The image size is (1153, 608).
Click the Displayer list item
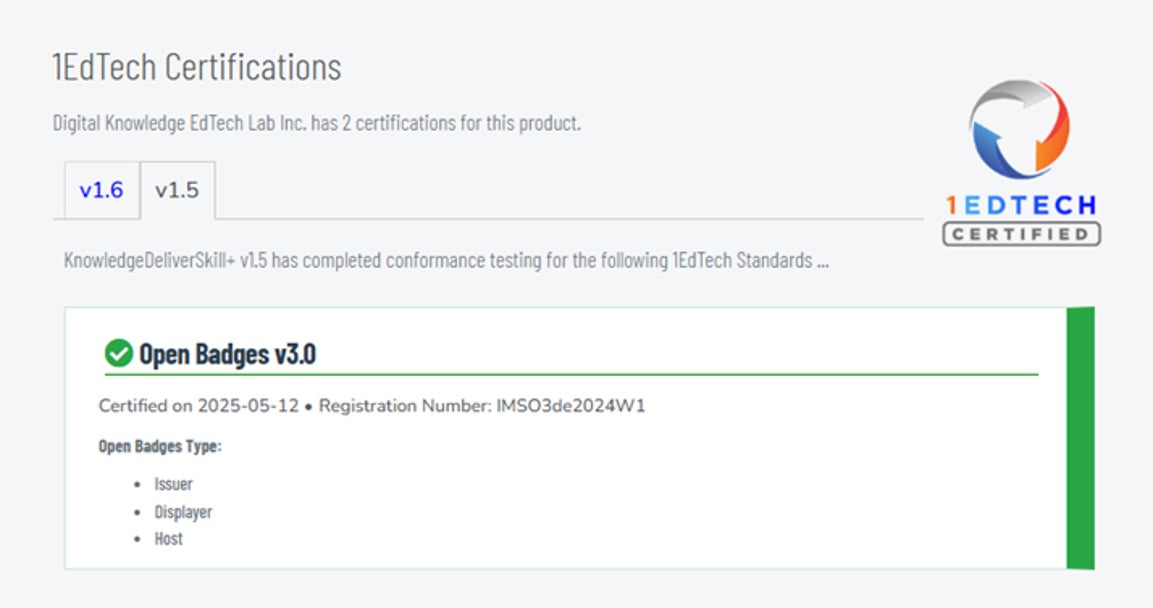183,512
